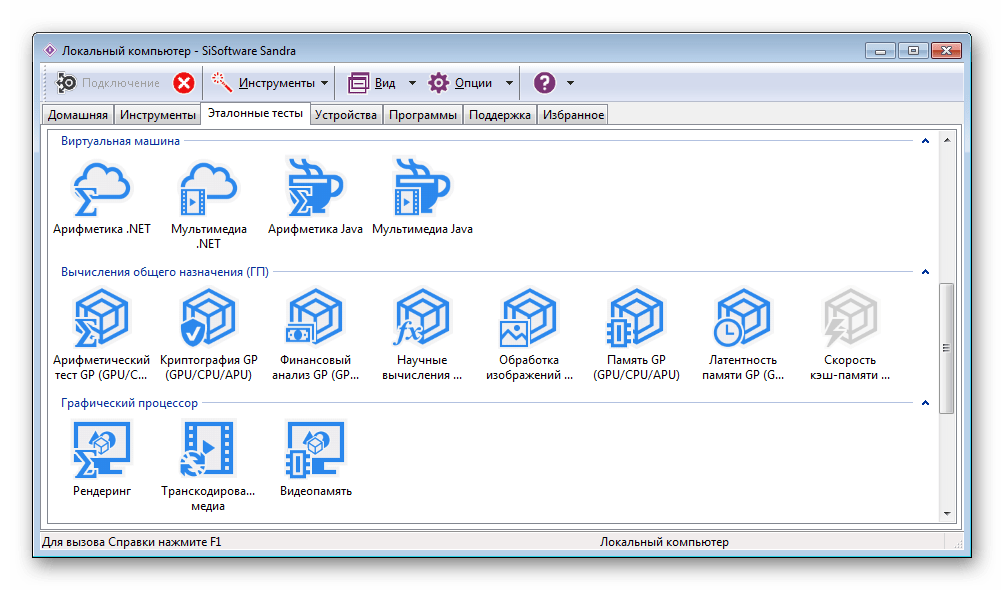1004x590 pixels.
Task: Launch the Видеопамять test icon
Action: [x=315, y=450]
